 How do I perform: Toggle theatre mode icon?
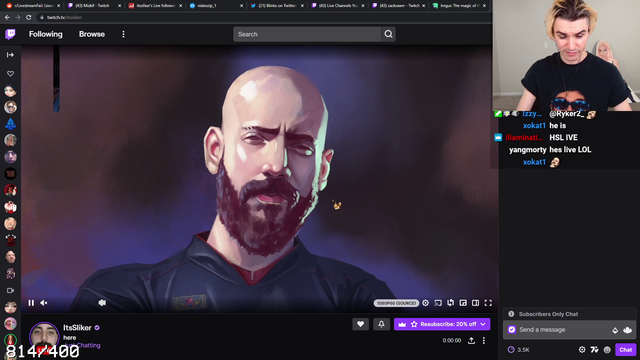[476, 303]
